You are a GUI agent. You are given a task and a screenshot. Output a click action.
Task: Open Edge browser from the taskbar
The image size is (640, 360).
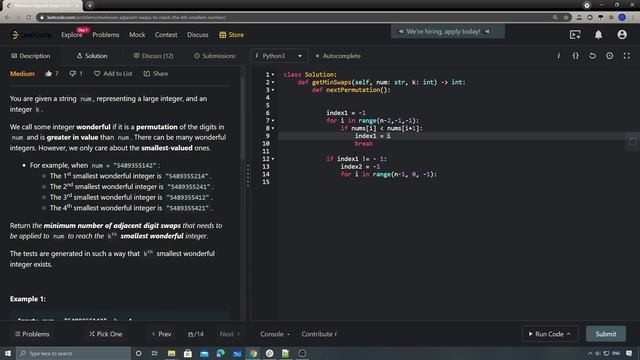pos(220,353)
